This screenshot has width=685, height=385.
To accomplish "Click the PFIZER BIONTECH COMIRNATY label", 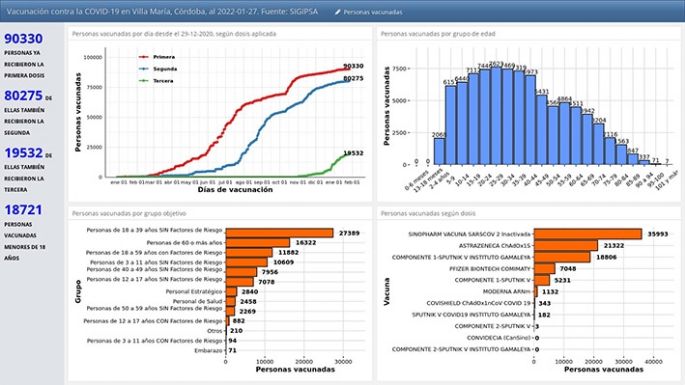I will (490, 269).
